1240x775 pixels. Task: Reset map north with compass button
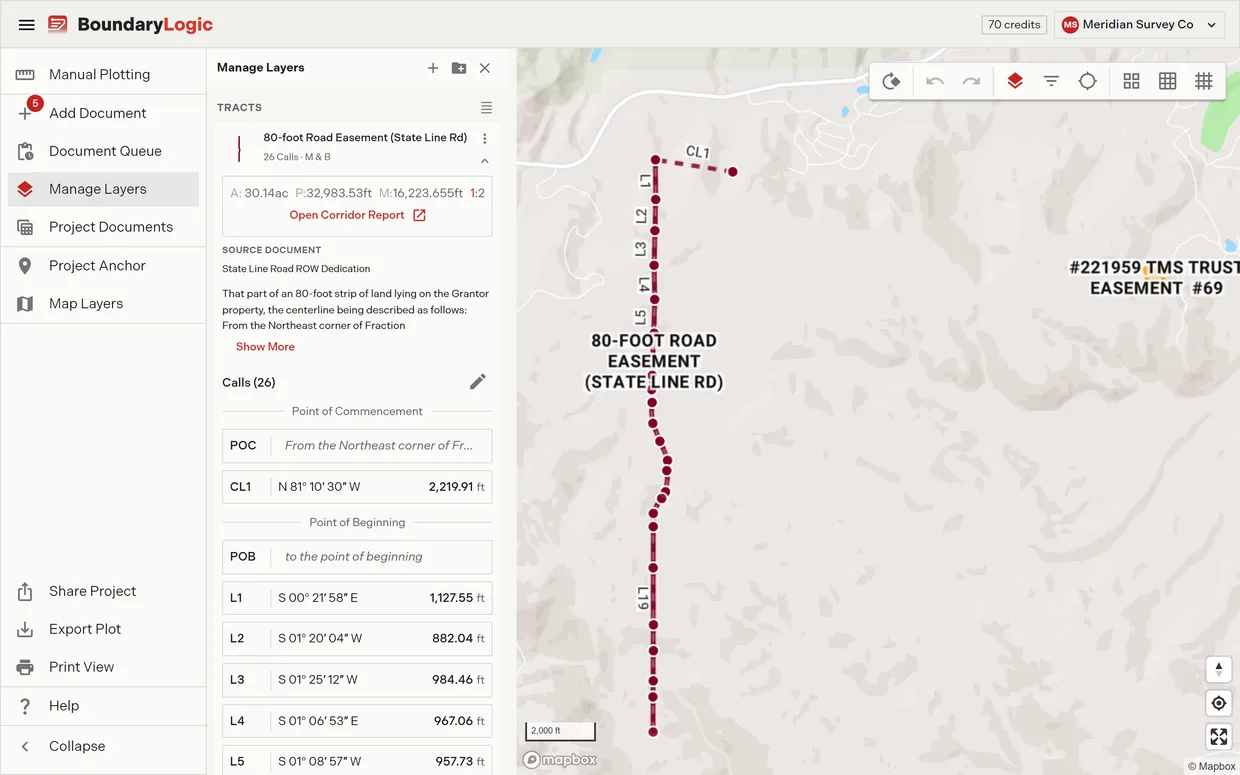click(x=1218, y=669)
